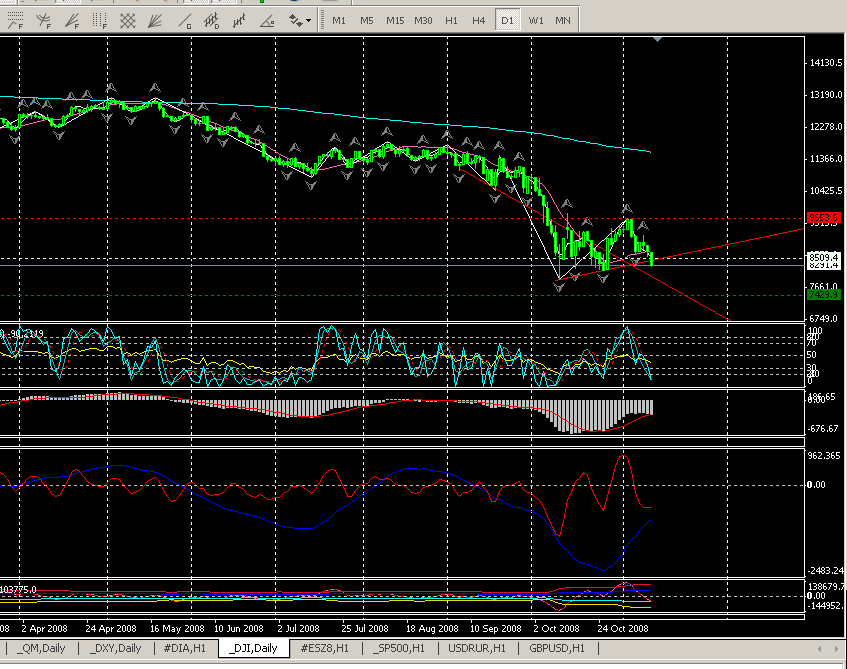This screenshot has width=847, height=669.
Task: Click the M30 timeframe button
Action: [423, 20]
